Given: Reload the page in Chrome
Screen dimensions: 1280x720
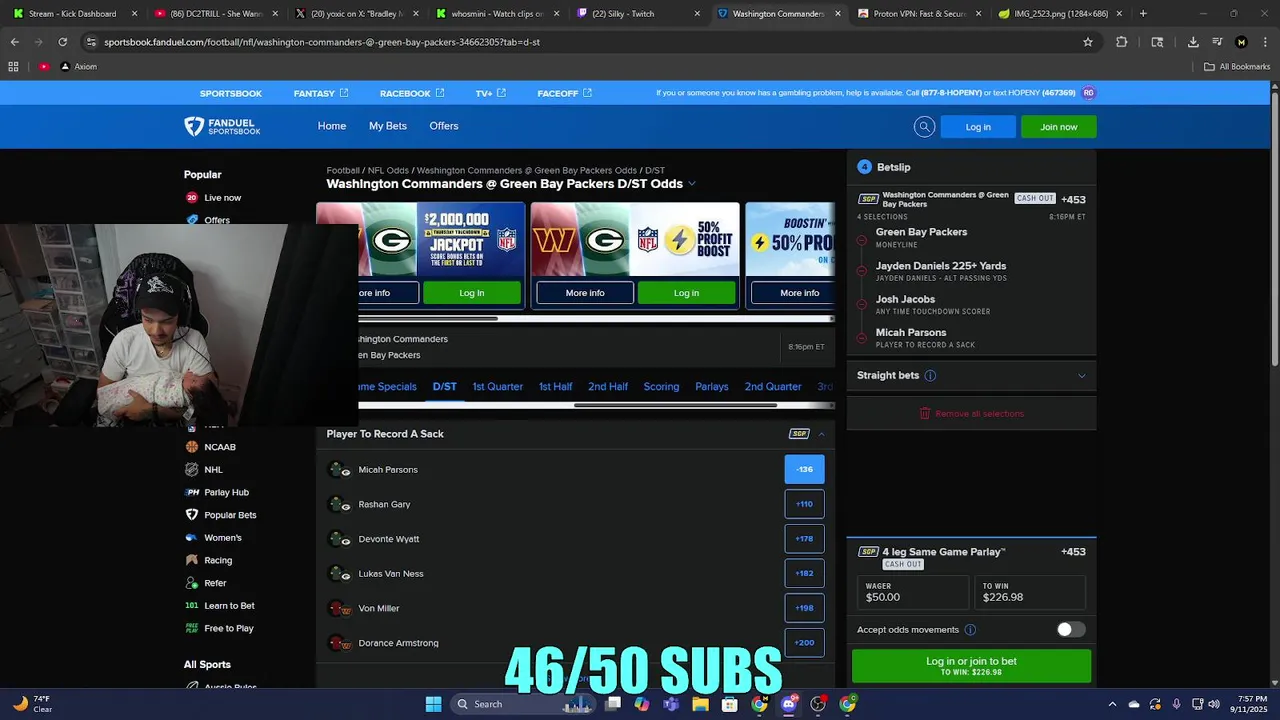Looking at the screenshot, I should tap(62, 42).
